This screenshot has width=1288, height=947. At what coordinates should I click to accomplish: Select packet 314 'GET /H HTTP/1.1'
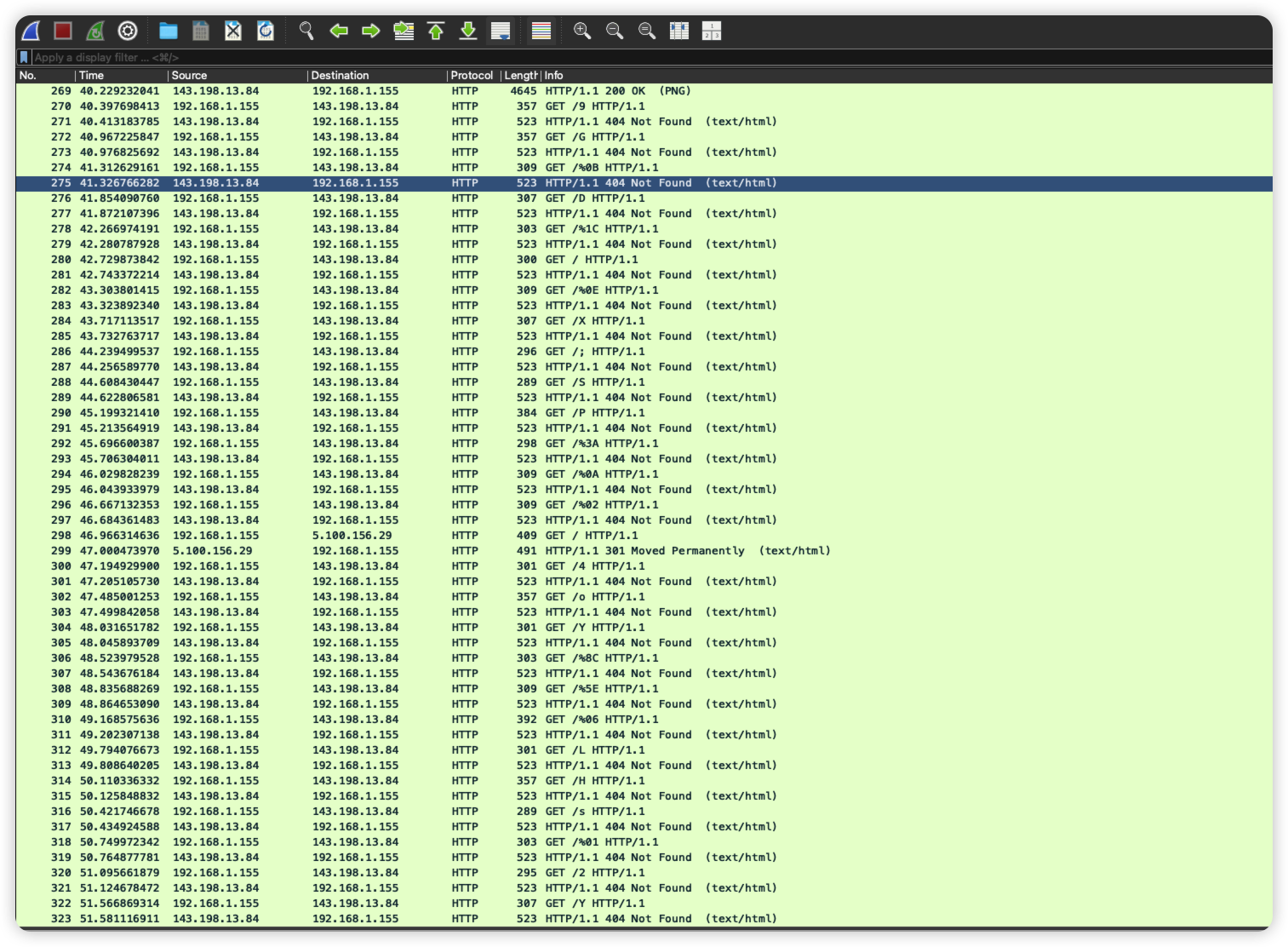(x=644, y=781)
